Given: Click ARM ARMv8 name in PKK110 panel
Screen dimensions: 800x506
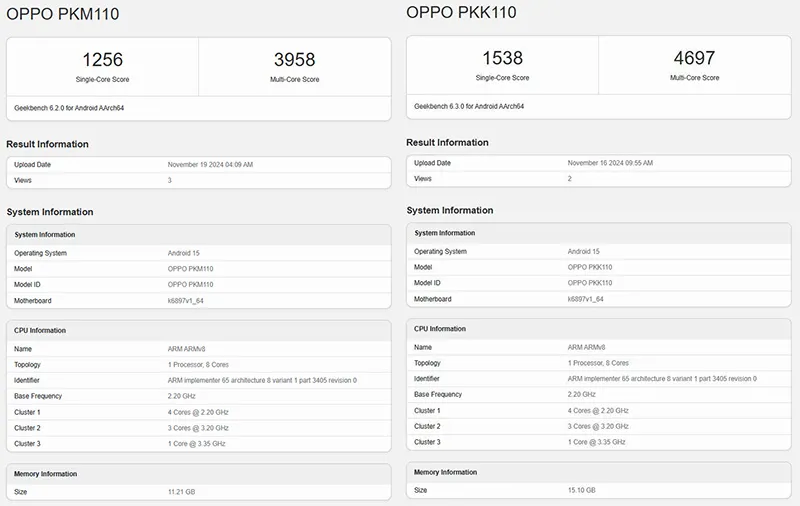Looking at the screenshot, I should [x=586, y=348].
